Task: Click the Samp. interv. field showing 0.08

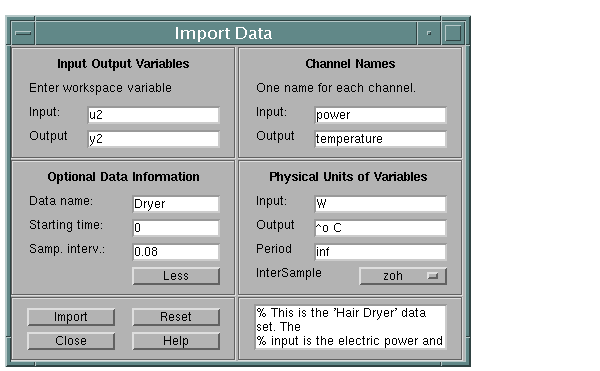Action: (176, 252)
